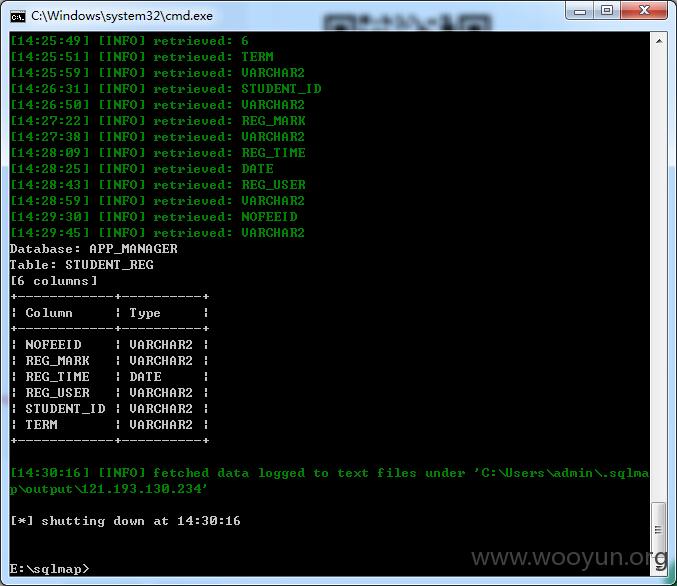
Task: Click VARCHAR2 type in the NOFEEID row
Action: [x=161, y=345]
